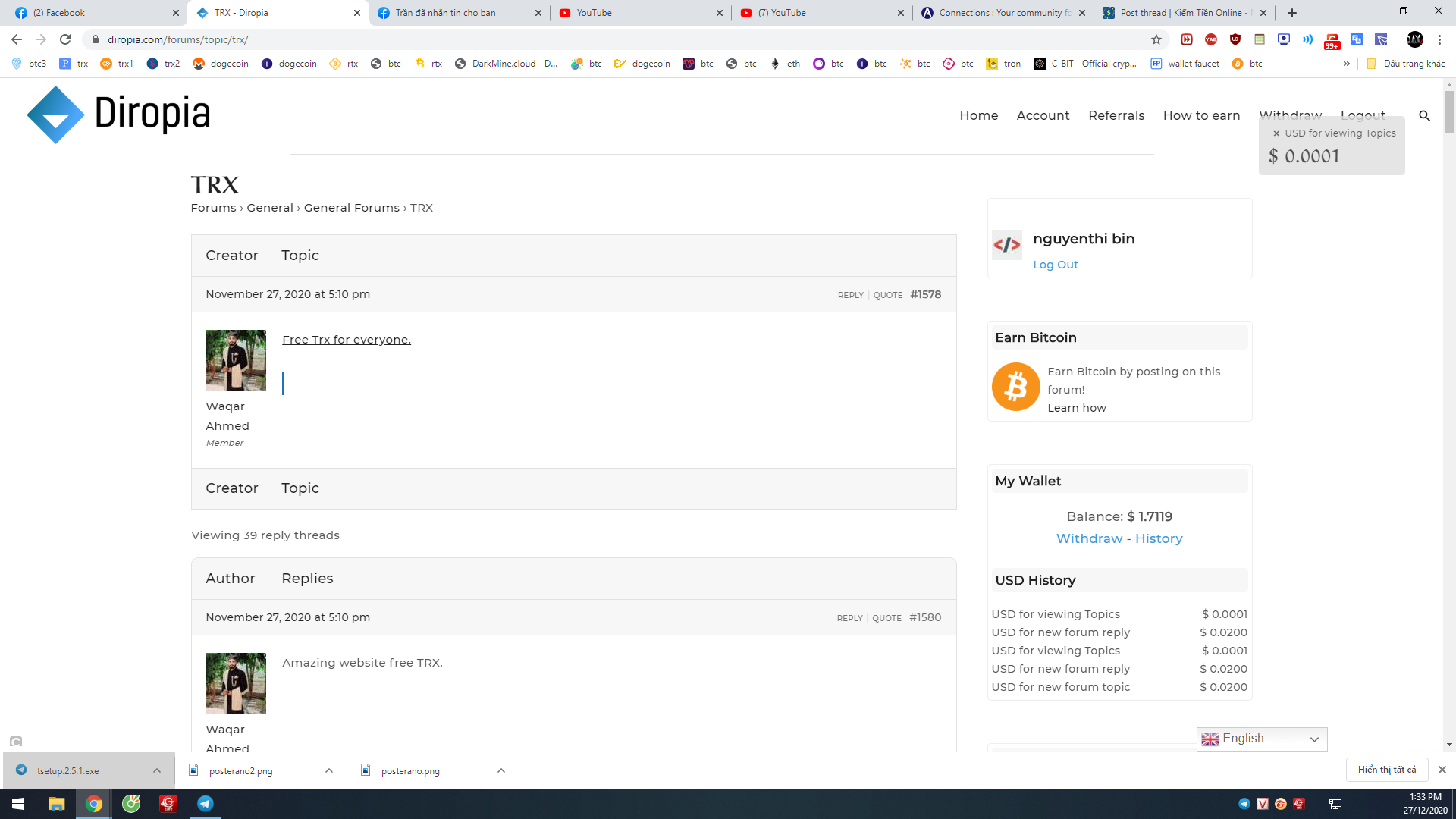Open the English language dropdown
The width and height of the screenshot is (1456, 819).
coord(1262,739)
